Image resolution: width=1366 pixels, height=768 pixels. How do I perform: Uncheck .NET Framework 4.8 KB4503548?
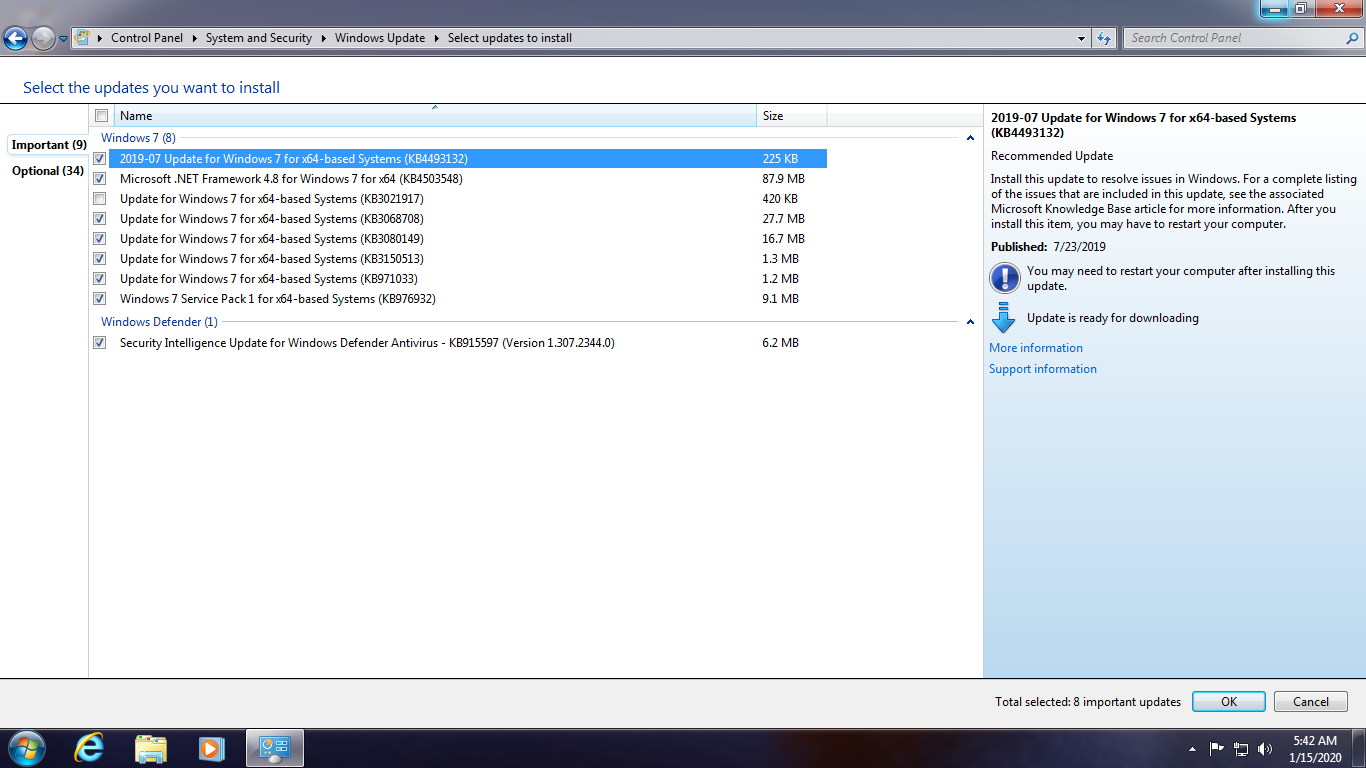99,179
